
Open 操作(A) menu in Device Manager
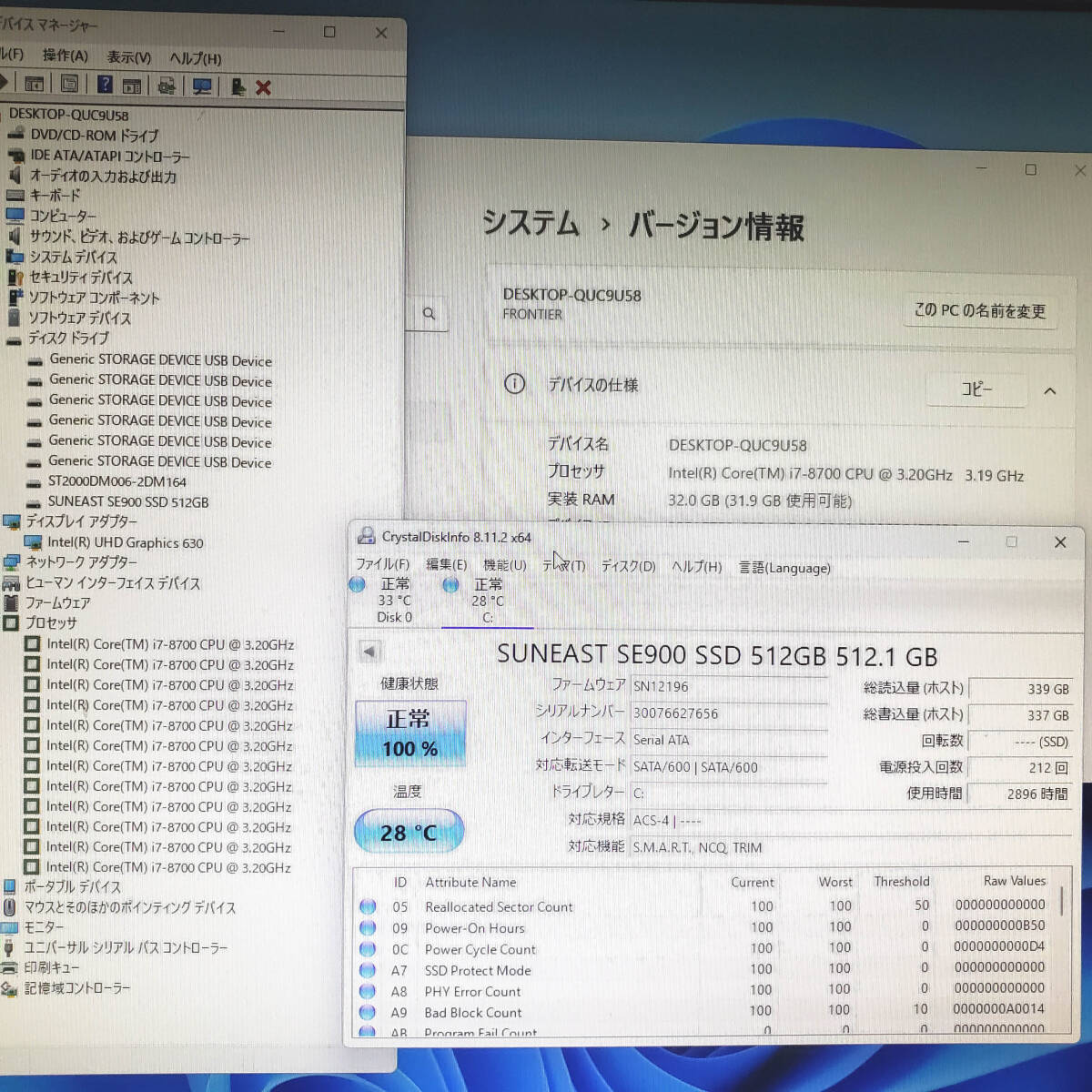[66, 56]
